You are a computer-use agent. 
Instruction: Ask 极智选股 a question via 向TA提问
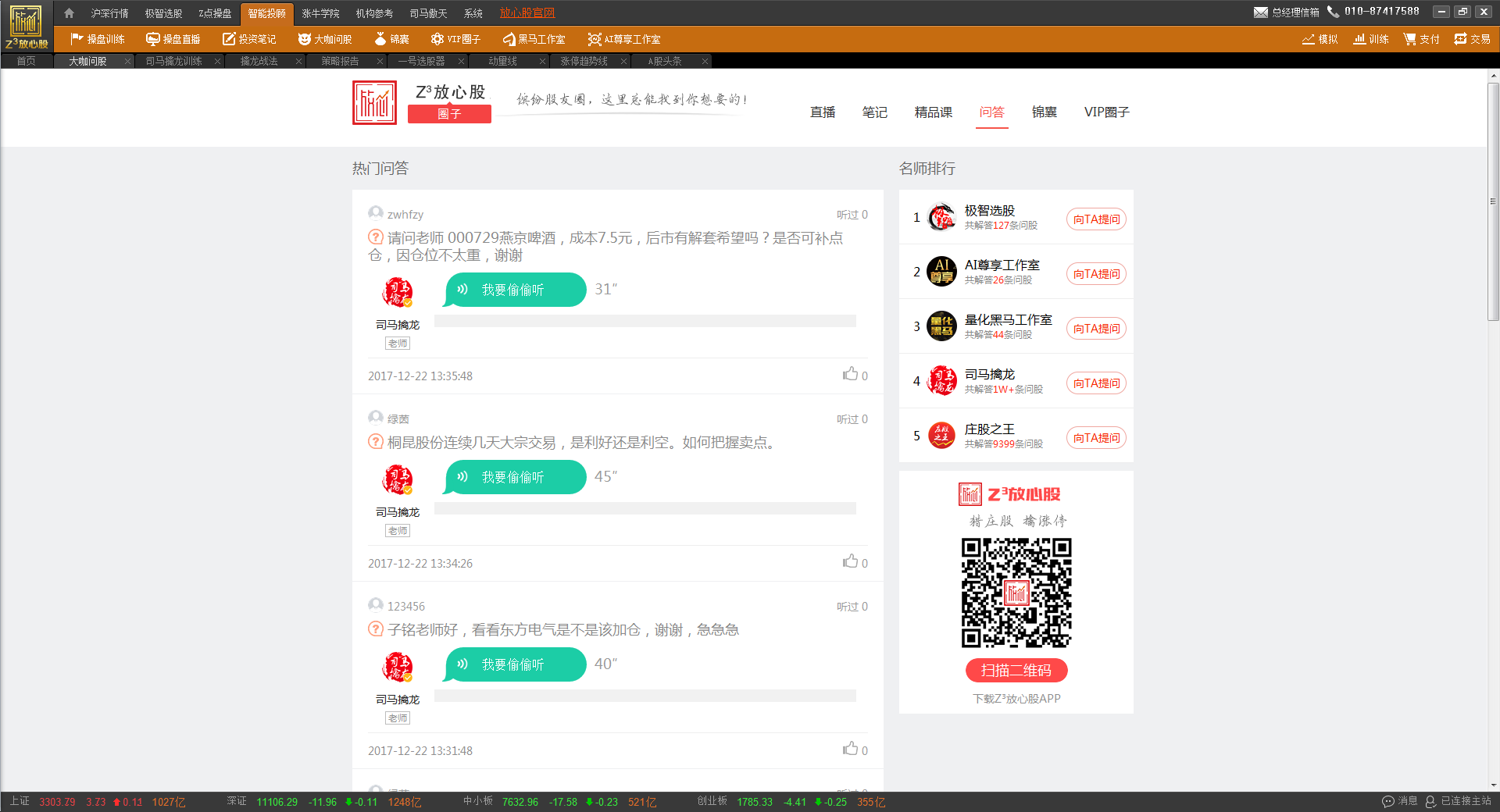[x=1095, y=219]
